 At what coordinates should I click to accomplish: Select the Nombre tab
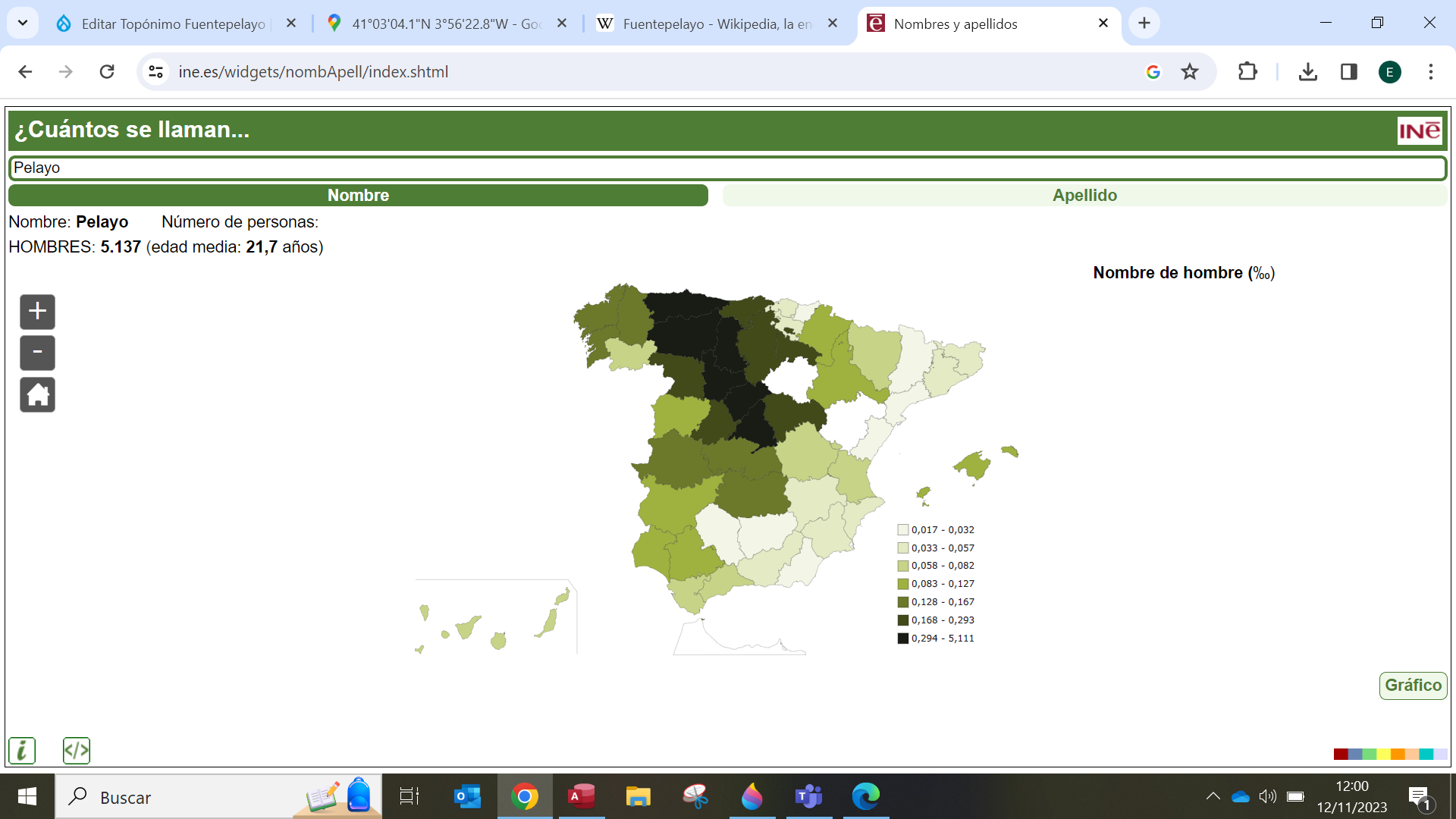(x=358, y=196)
